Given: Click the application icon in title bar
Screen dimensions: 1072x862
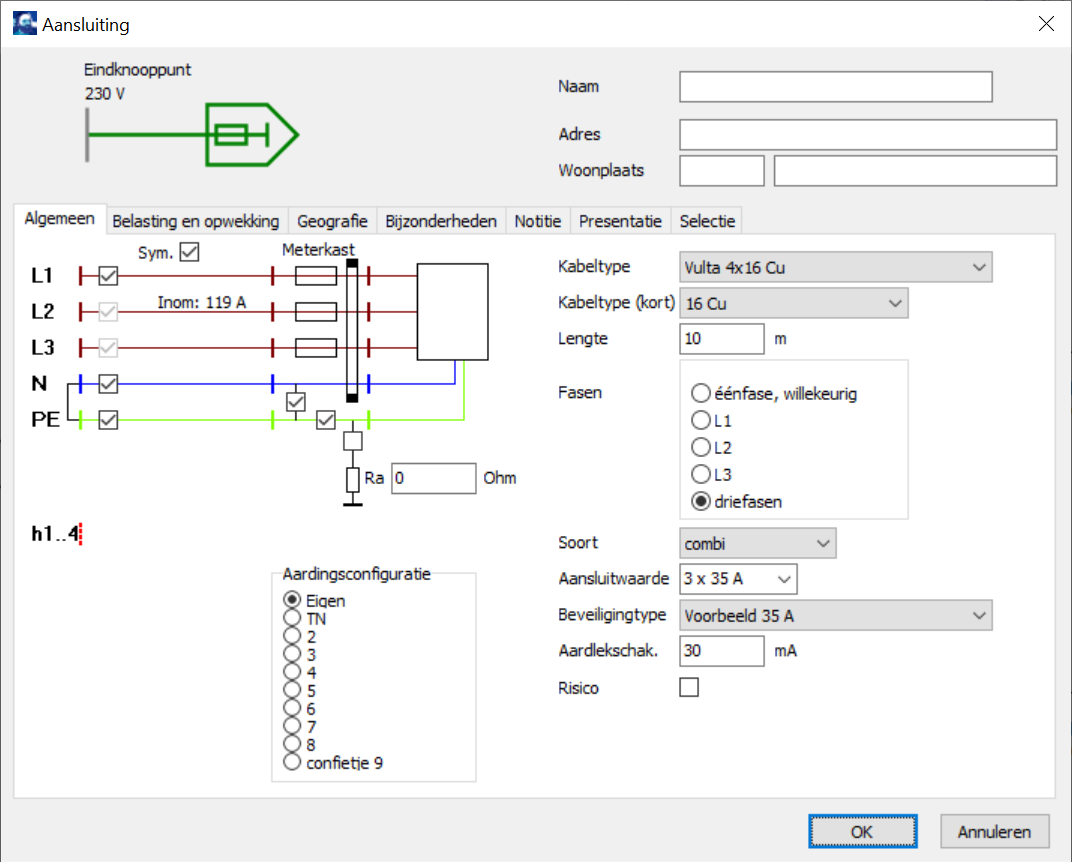Looking at the screenshot, I should [24, 24].
